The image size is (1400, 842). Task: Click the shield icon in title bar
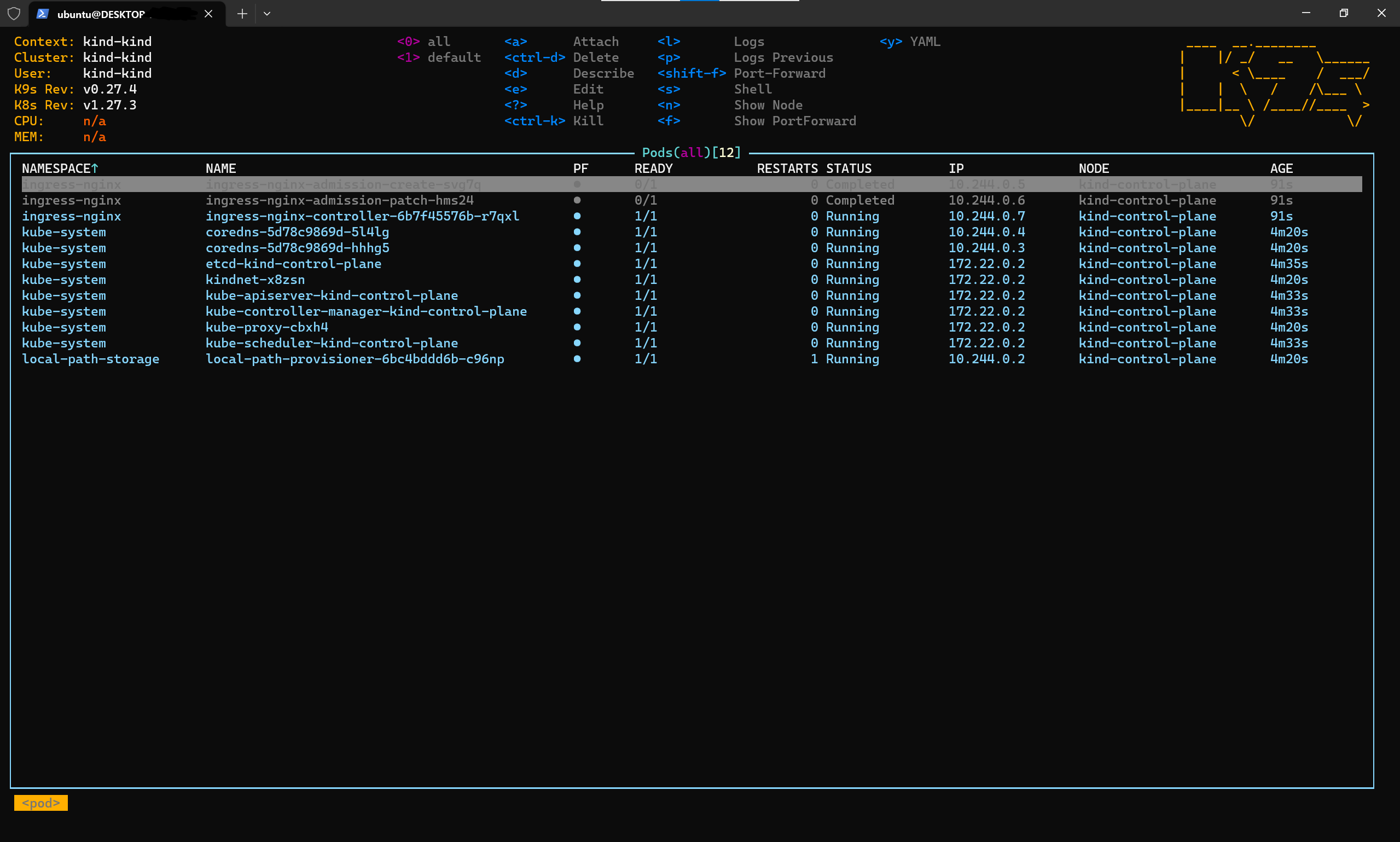14,14
